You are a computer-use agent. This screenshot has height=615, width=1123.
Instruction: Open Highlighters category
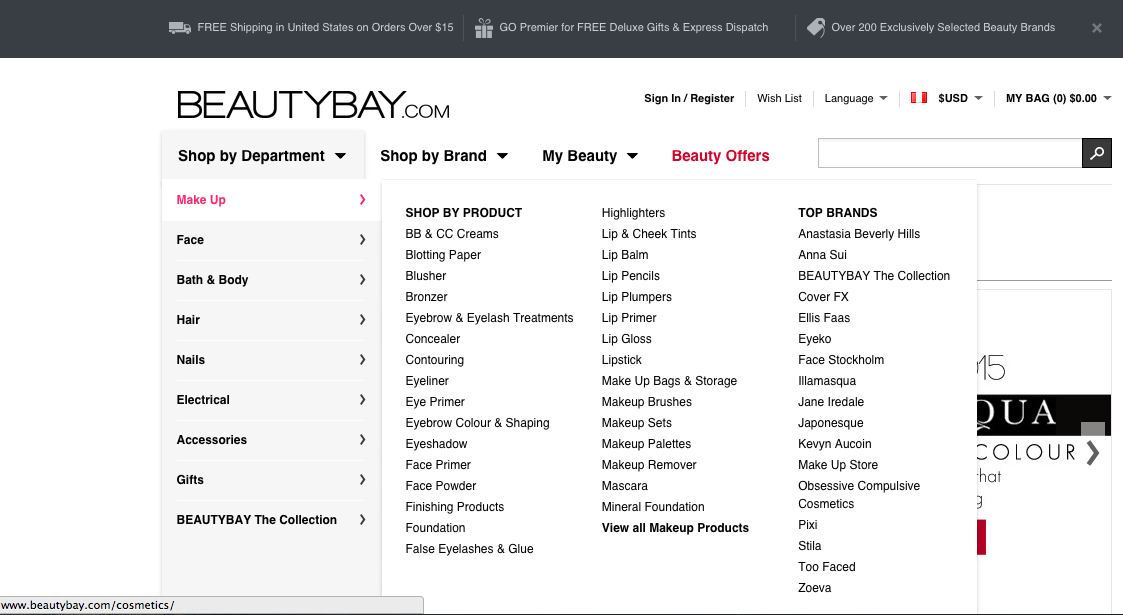point(633,213)
